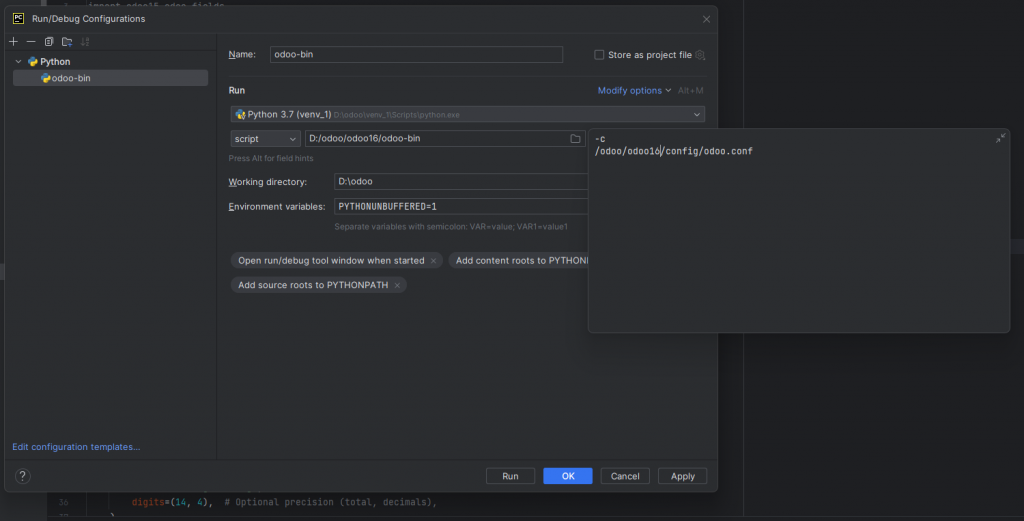Click the Cancel button

coord(625,476)
